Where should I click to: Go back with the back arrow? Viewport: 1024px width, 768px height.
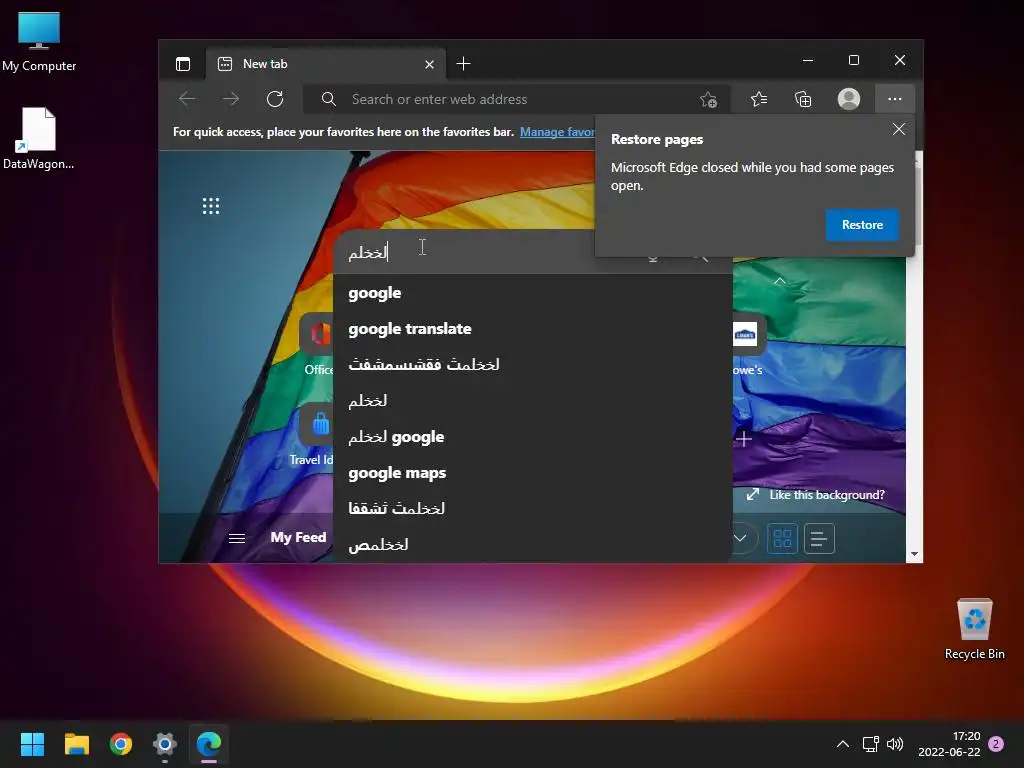coord(187,99)
